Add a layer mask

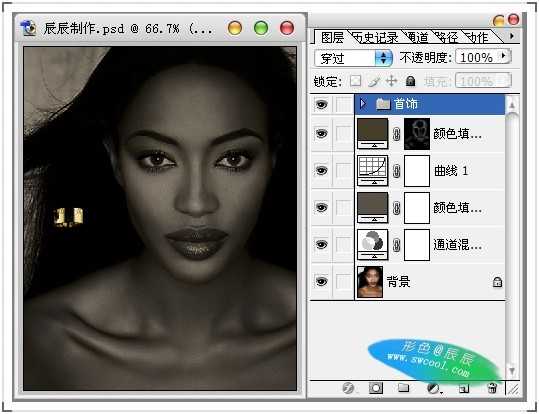(376, 388)
